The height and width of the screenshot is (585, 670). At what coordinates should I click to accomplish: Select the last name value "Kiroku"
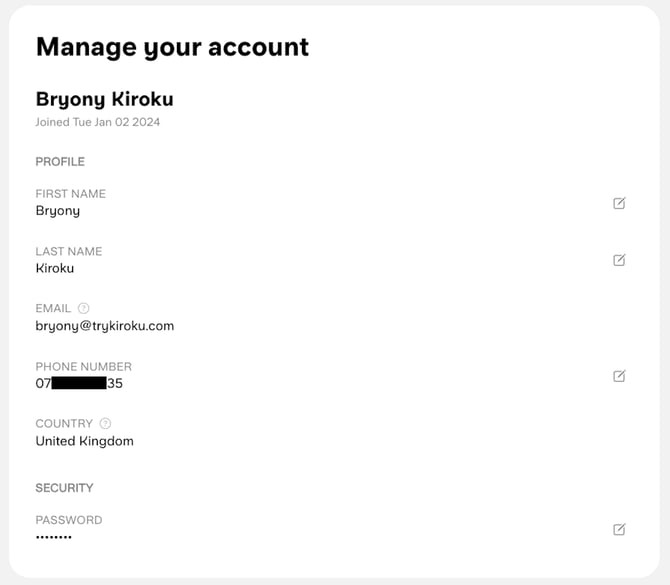[x=55, y=268]
